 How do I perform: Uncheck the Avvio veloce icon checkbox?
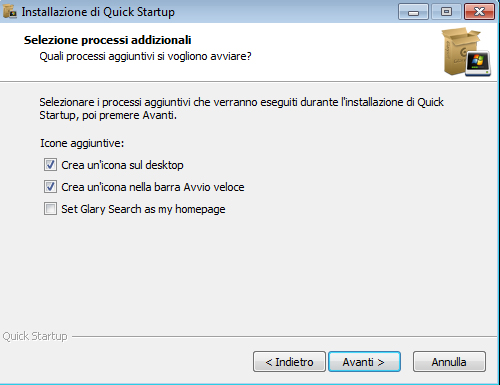tap(50, 187)
